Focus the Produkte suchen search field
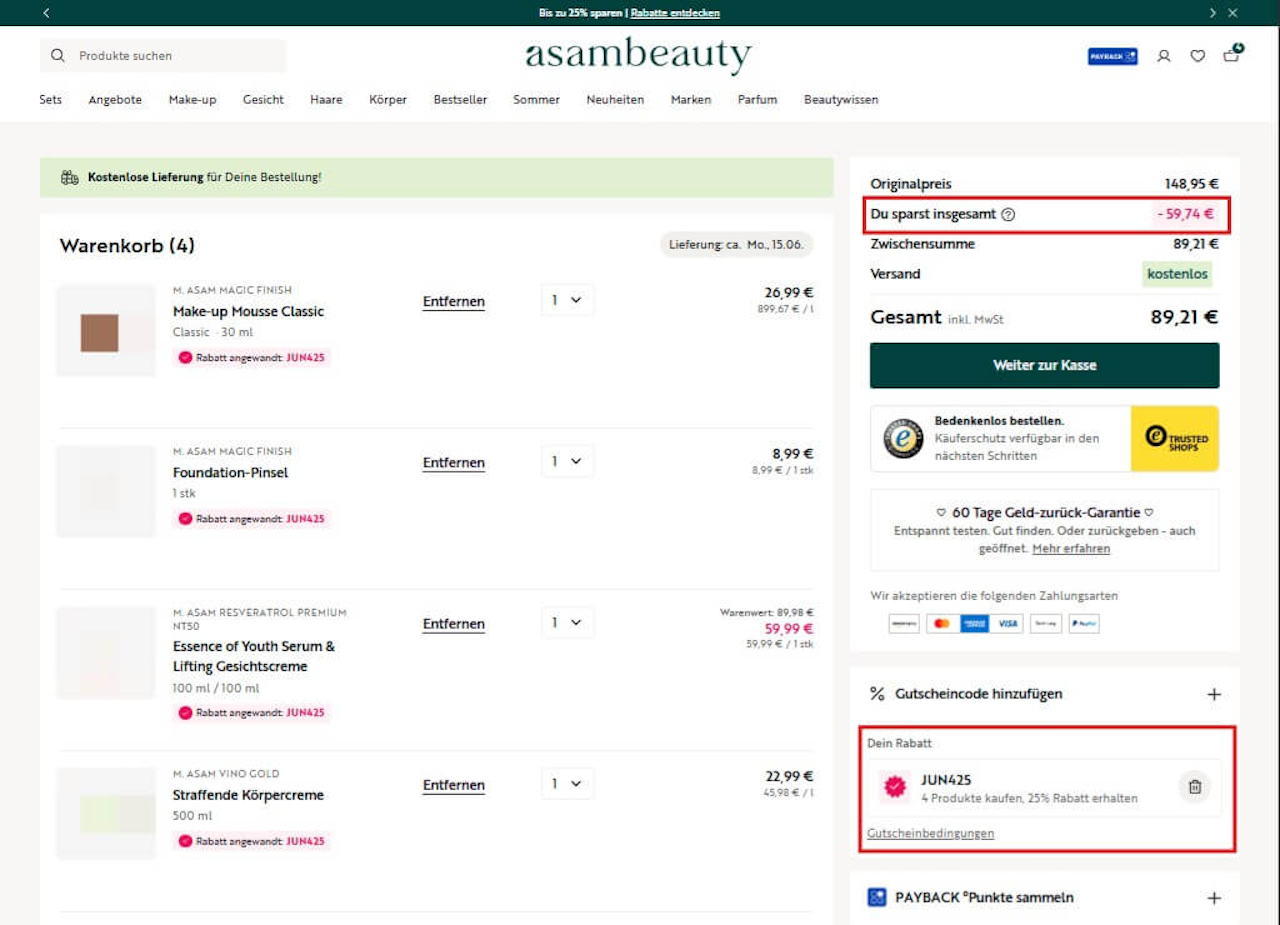Image resolution: width=1280 pixels, height=925 pixels. (x=163, y=56)
